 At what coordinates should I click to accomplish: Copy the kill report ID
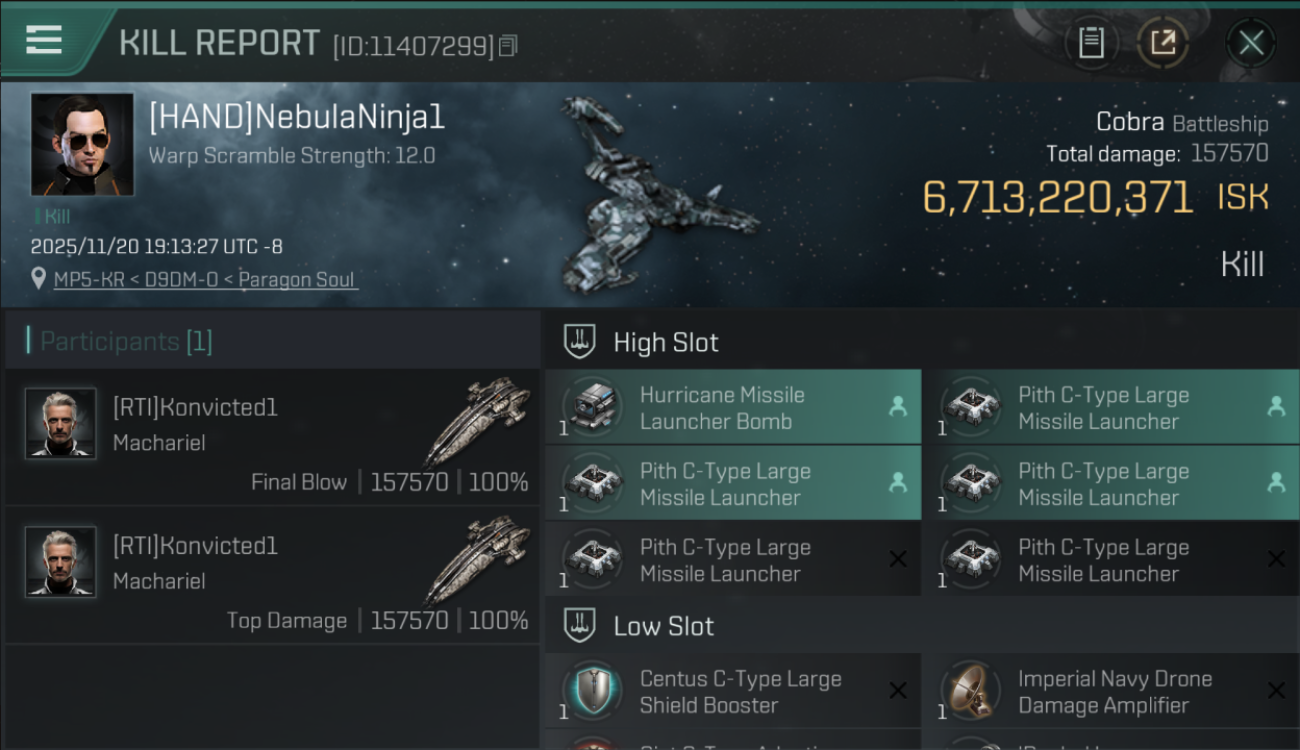(x=509, y=46)
